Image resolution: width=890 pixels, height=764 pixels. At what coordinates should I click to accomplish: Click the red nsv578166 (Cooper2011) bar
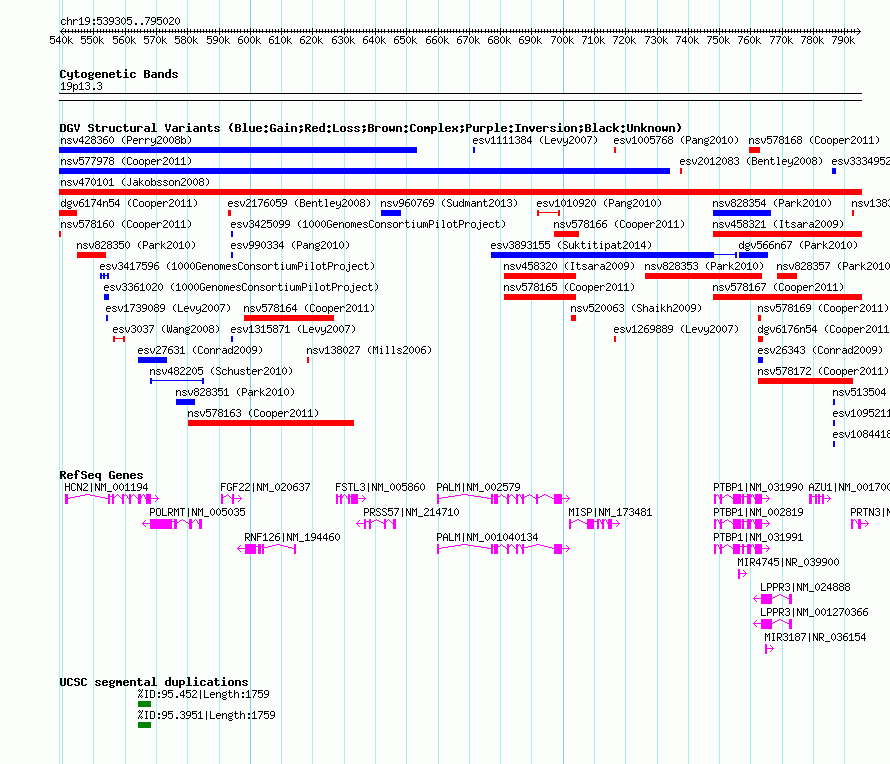(x=566, y=234)
